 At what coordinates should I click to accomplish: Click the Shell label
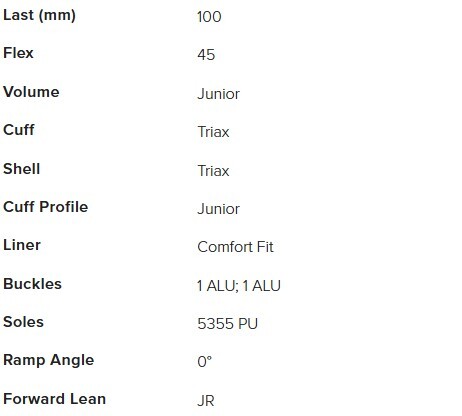coord(22,169)
